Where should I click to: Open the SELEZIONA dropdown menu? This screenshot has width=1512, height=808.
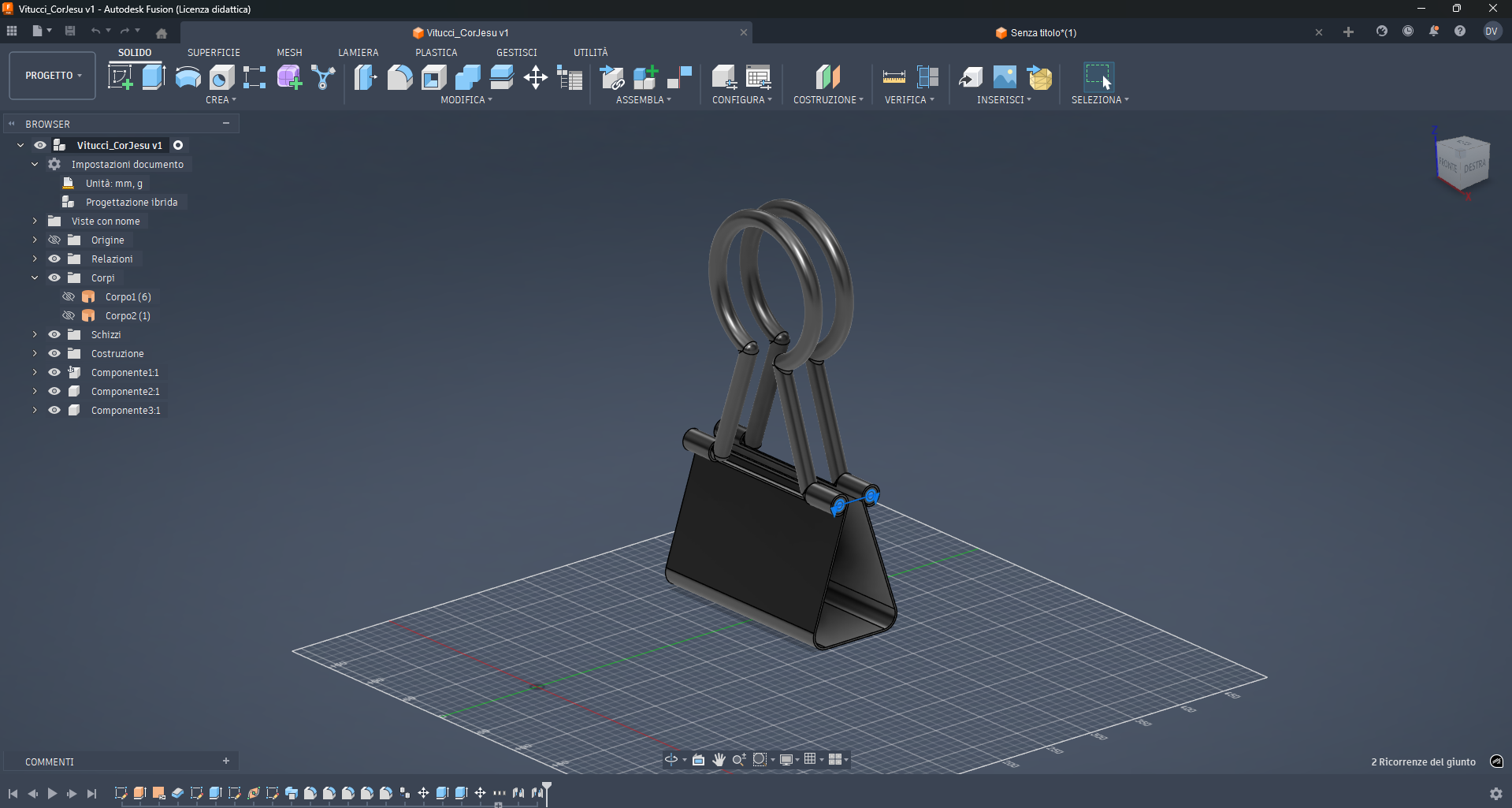tap(1100, 99)
